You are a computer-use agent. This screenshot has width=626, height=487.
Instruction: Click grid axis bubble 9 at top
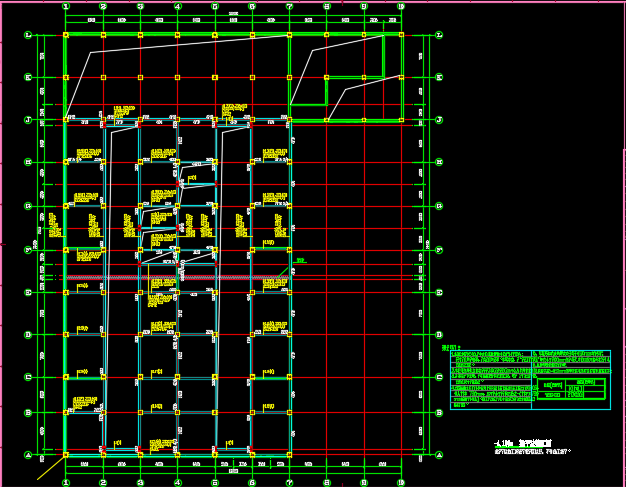[364, 6]
